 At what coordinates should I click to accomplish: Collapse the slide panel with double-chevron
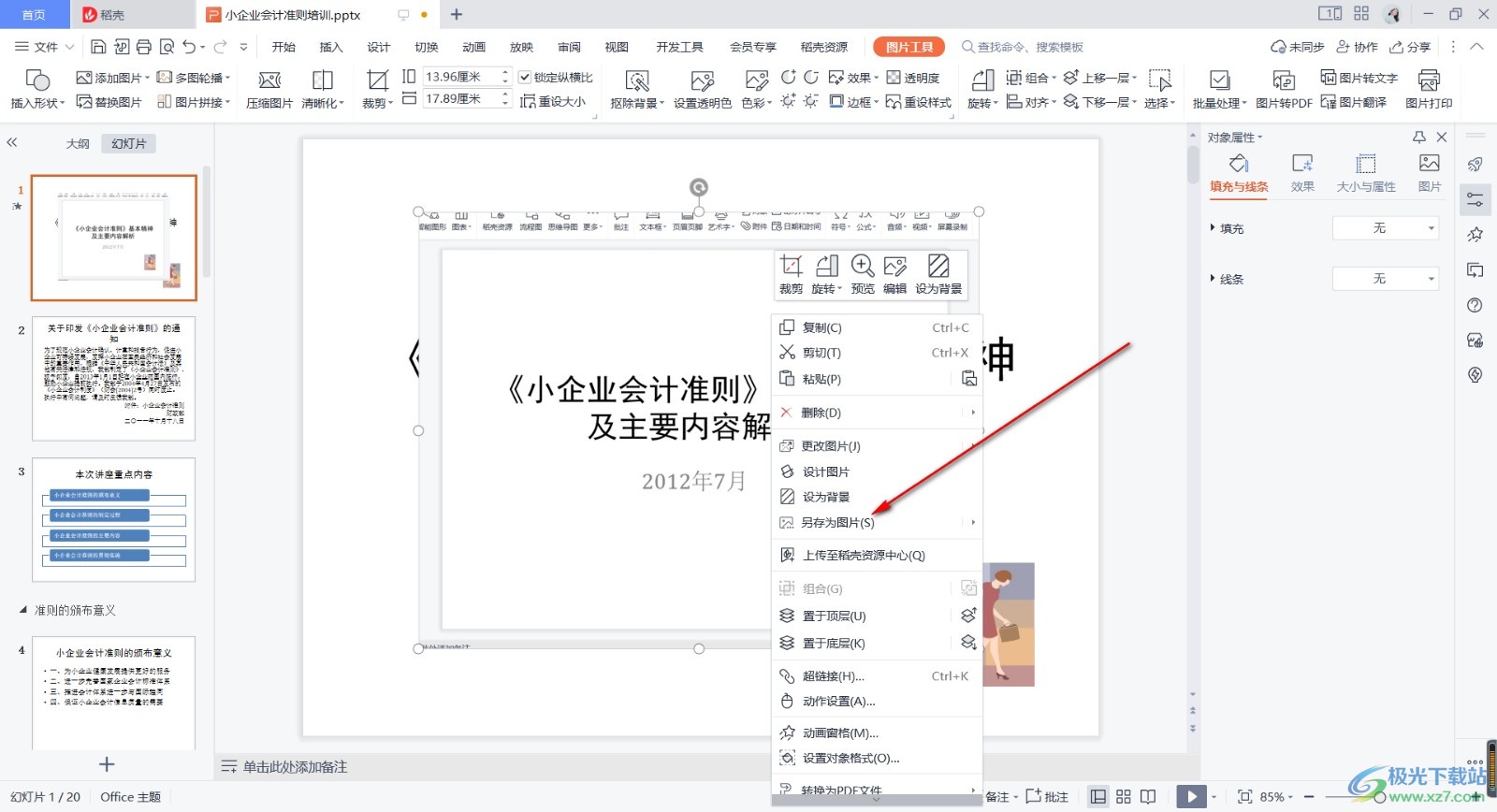[12, 143]
